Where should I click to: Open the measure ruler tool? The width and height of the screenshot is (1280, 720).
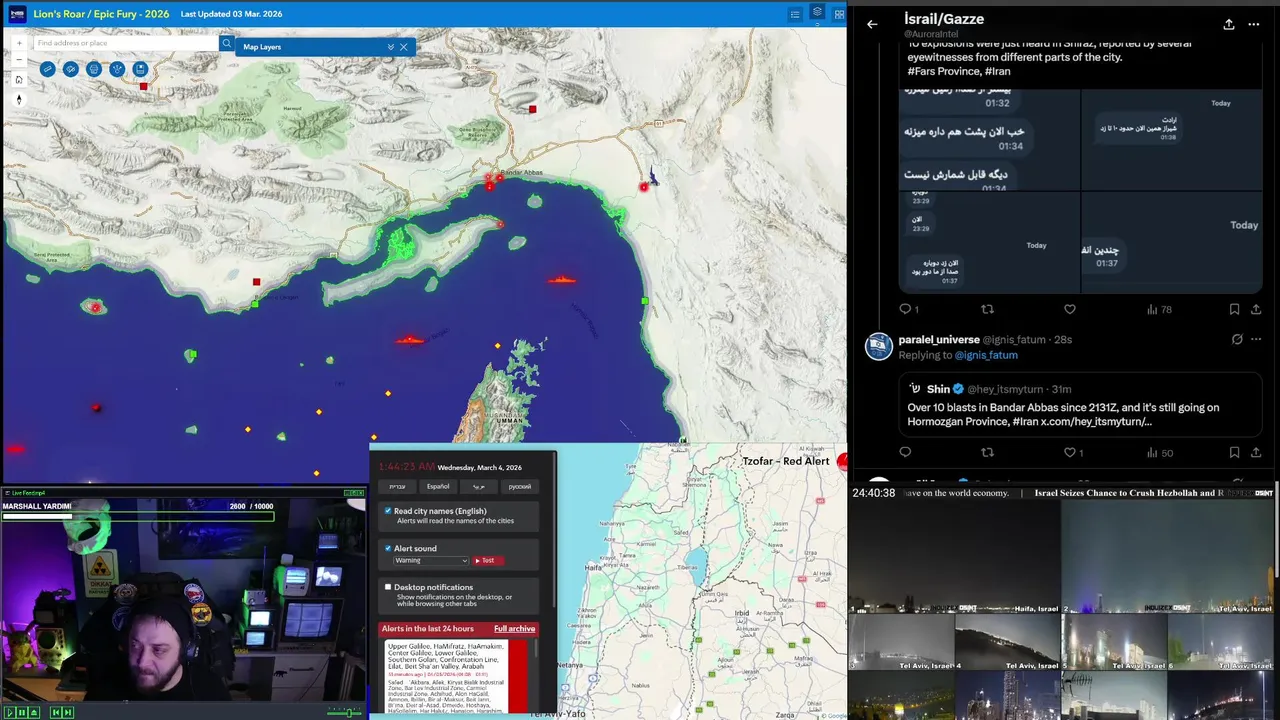(x=47, y=69)
